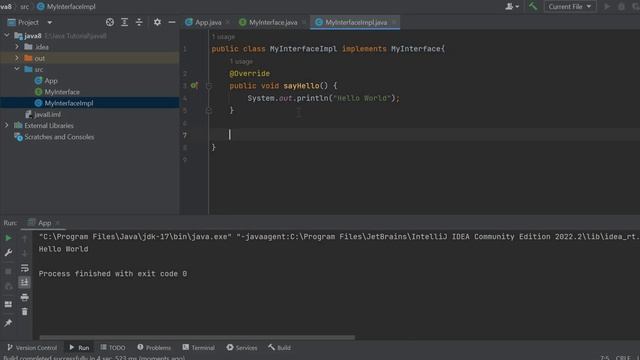The height and width of the screenshot is (360, 640).
Task: Click the implements gutter icon on line 3
Action: (194, 86)
